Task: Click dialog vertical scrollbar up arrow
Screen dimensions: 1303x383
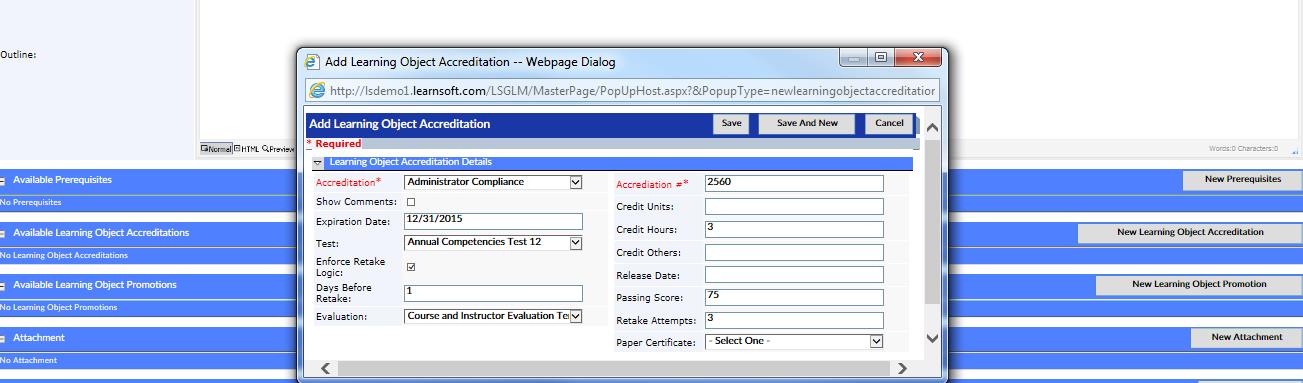Action: tap(933, 127)
